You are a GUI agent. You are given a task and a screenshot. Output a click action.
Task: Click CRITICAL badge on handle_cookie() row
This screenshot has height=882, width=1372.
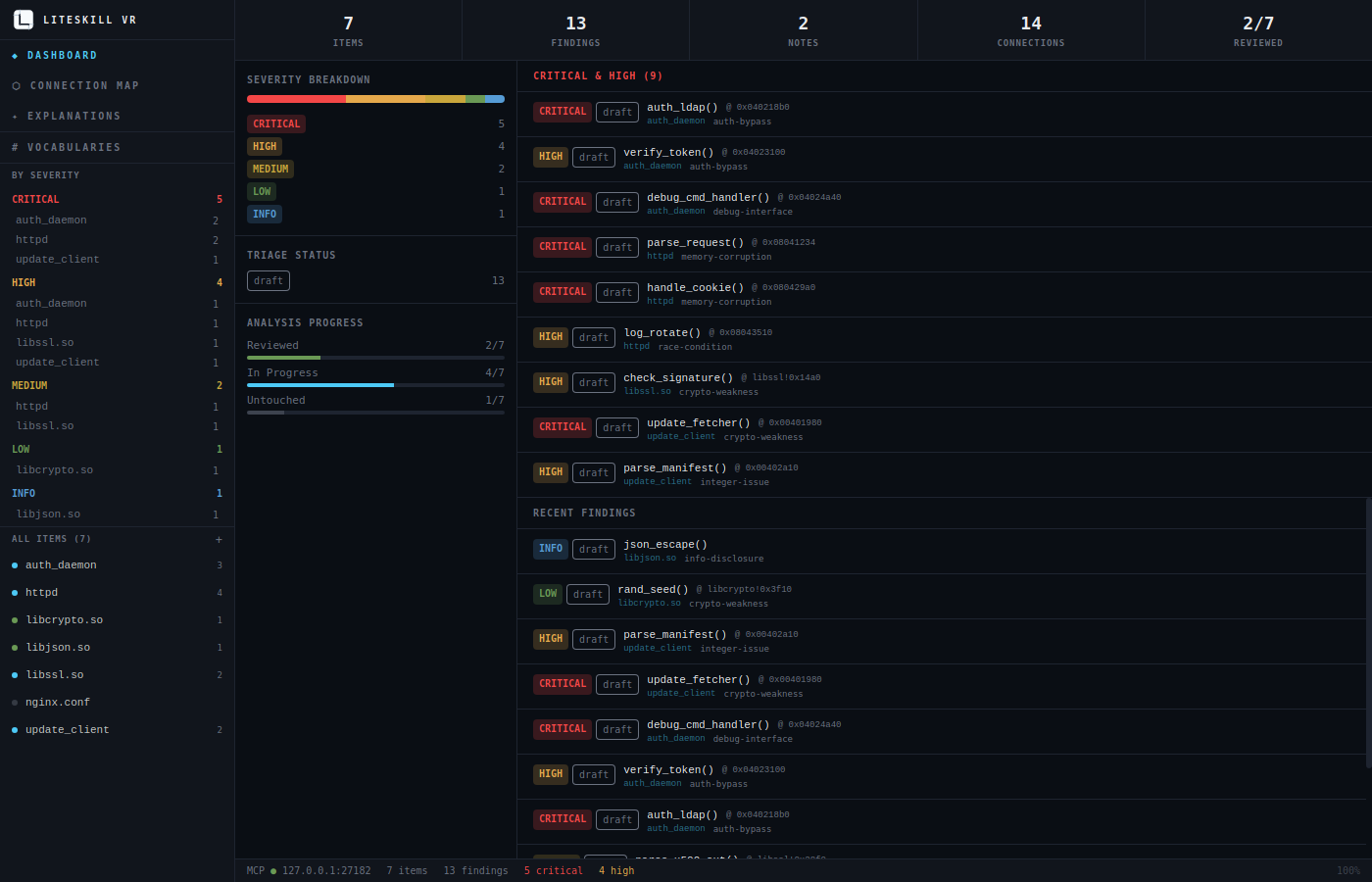563,292
